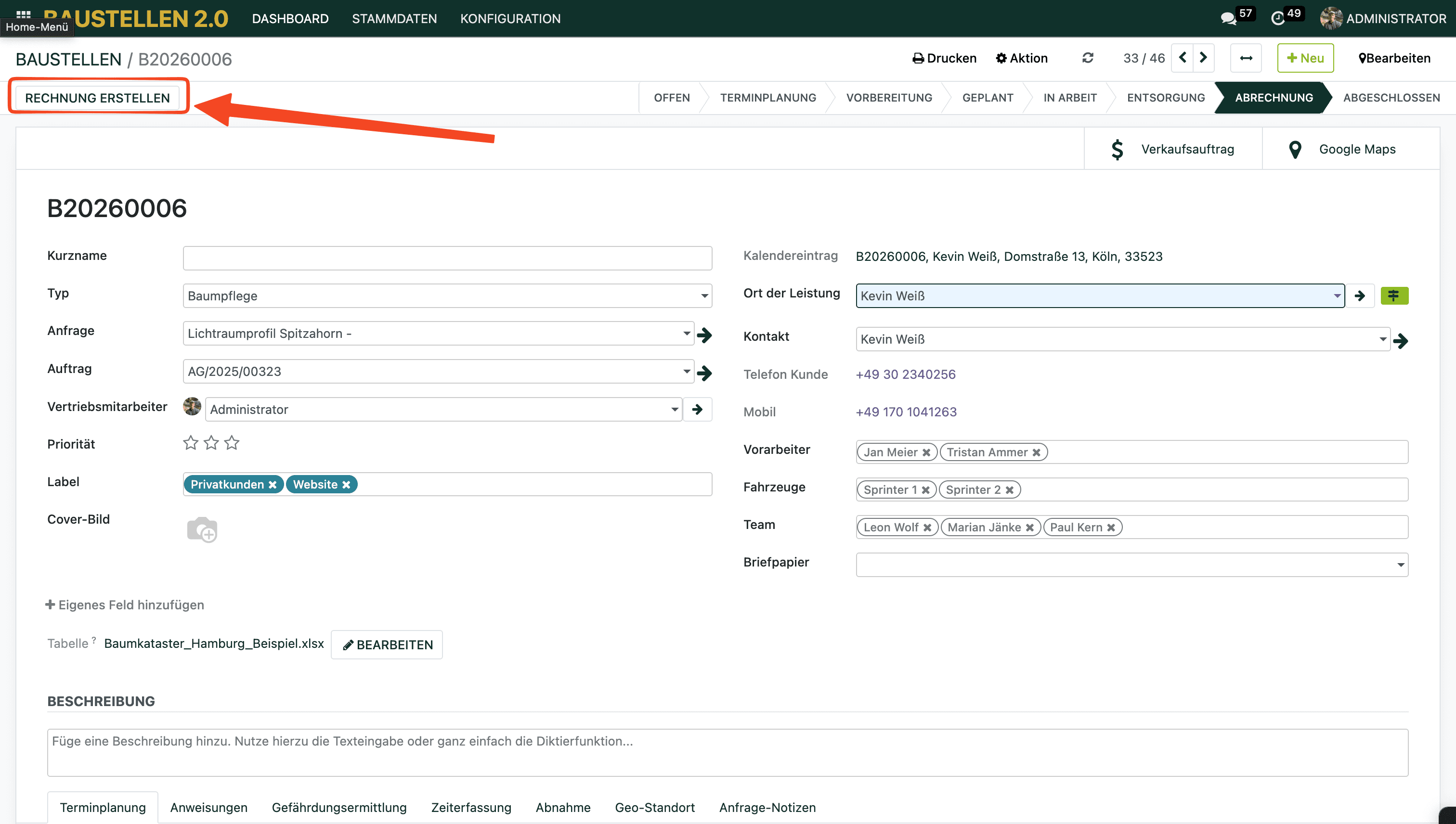
Task: Click the green signpost map icon
Action: [x=1394, y=296]
